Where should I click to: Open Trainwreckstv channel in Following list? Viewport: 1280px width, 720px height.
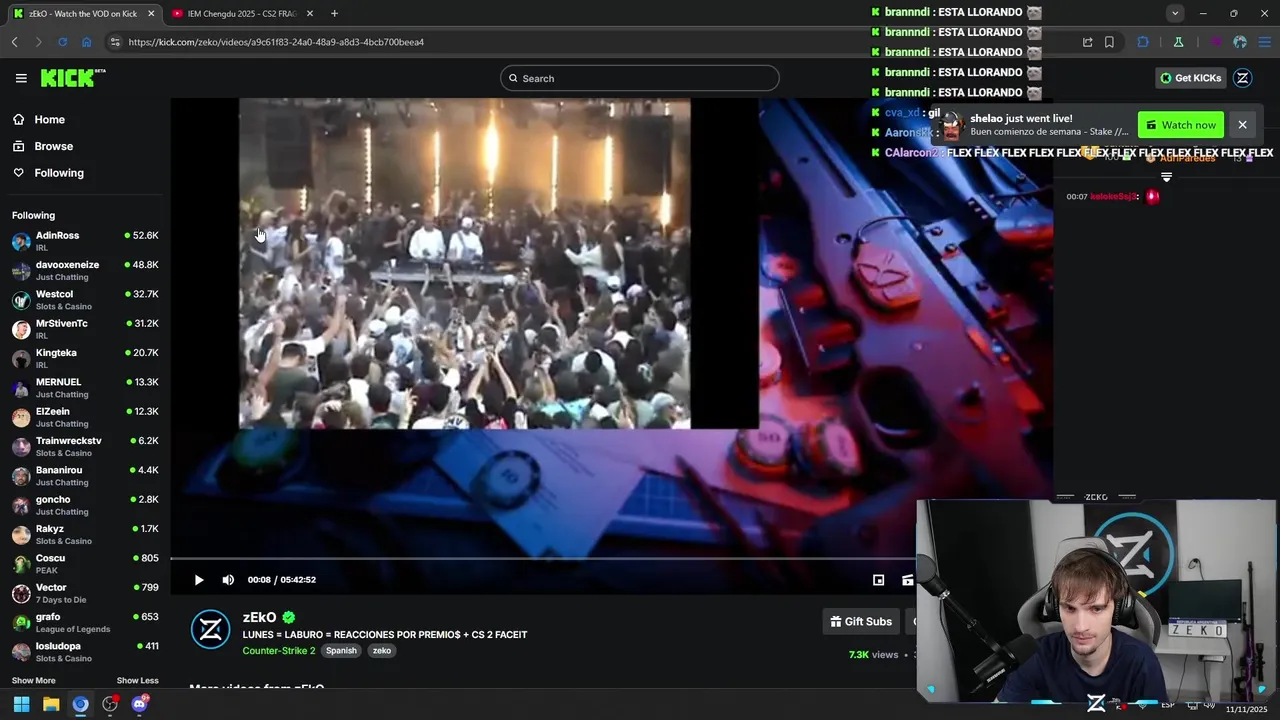click(85, 447)
